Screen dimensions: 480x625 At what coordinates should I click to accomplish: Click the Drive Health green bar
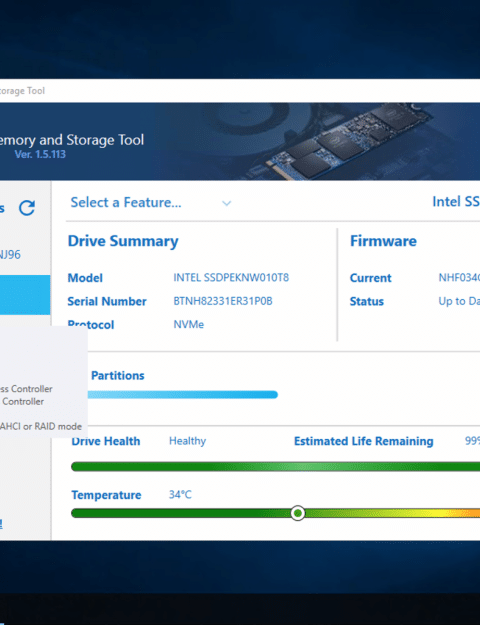click(x=275, y=467)
